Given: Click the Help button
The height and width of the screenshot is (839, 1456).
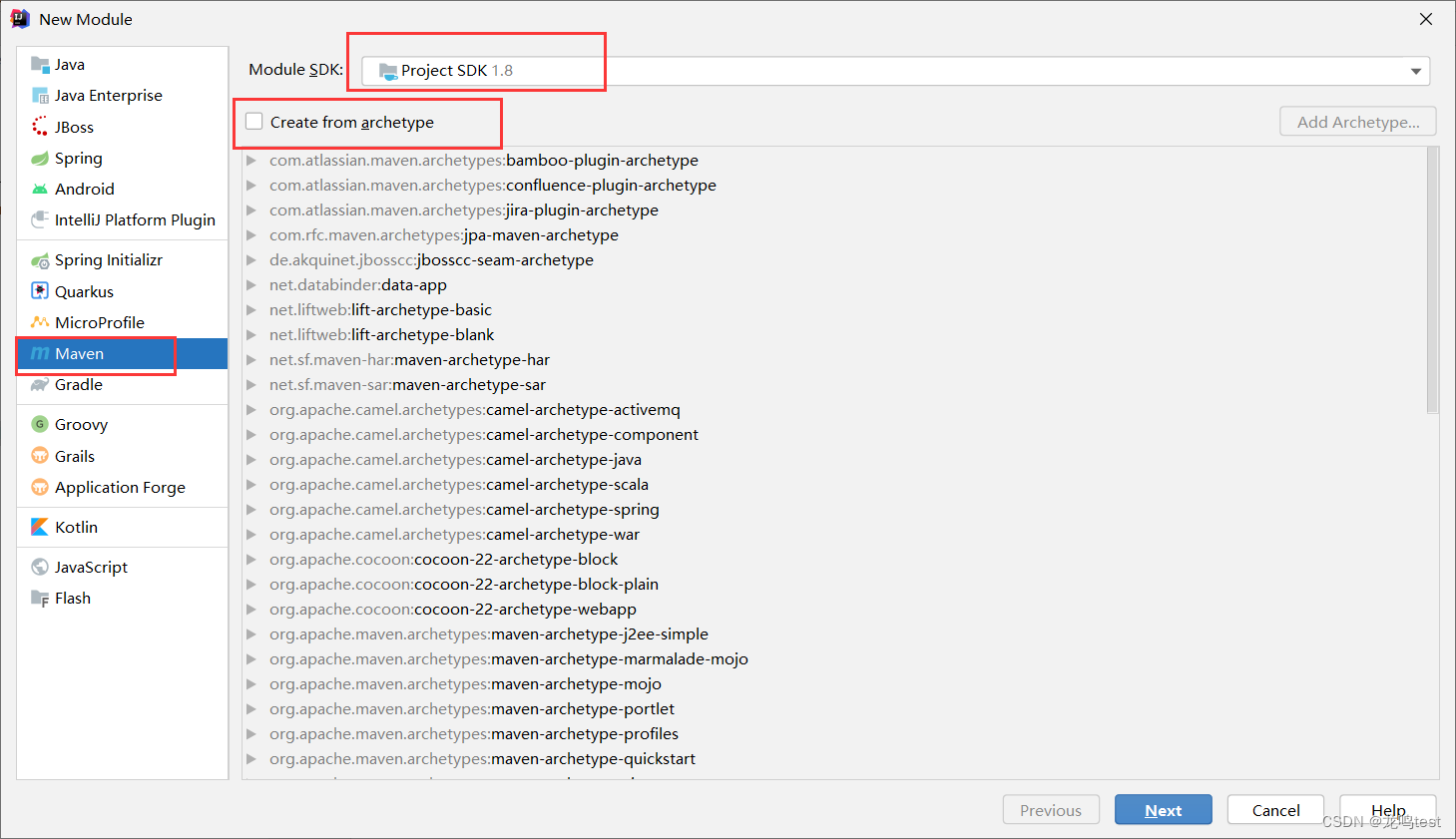Looking at the screenshot, I should [1388, 810].
